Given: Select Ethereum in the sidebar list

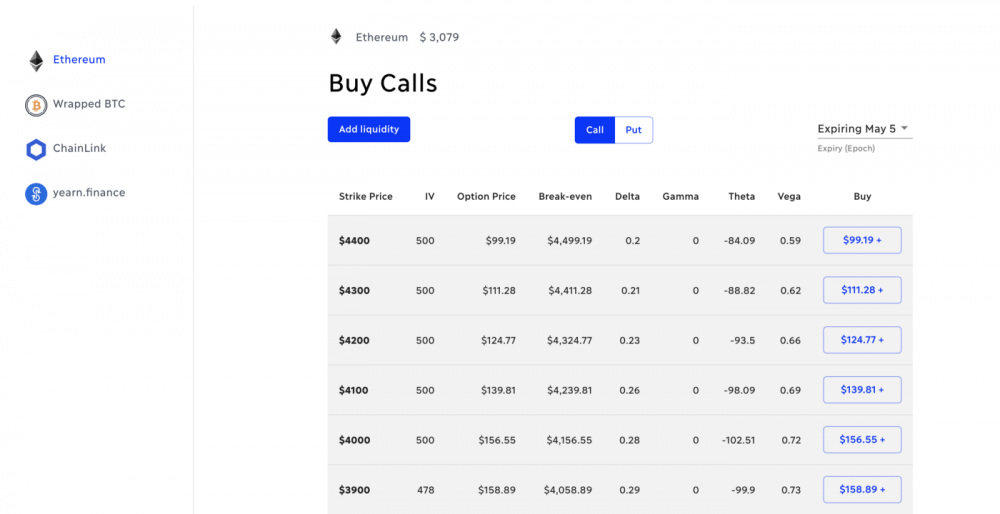Looking at the screenshot, I should (x=79, y=59).
